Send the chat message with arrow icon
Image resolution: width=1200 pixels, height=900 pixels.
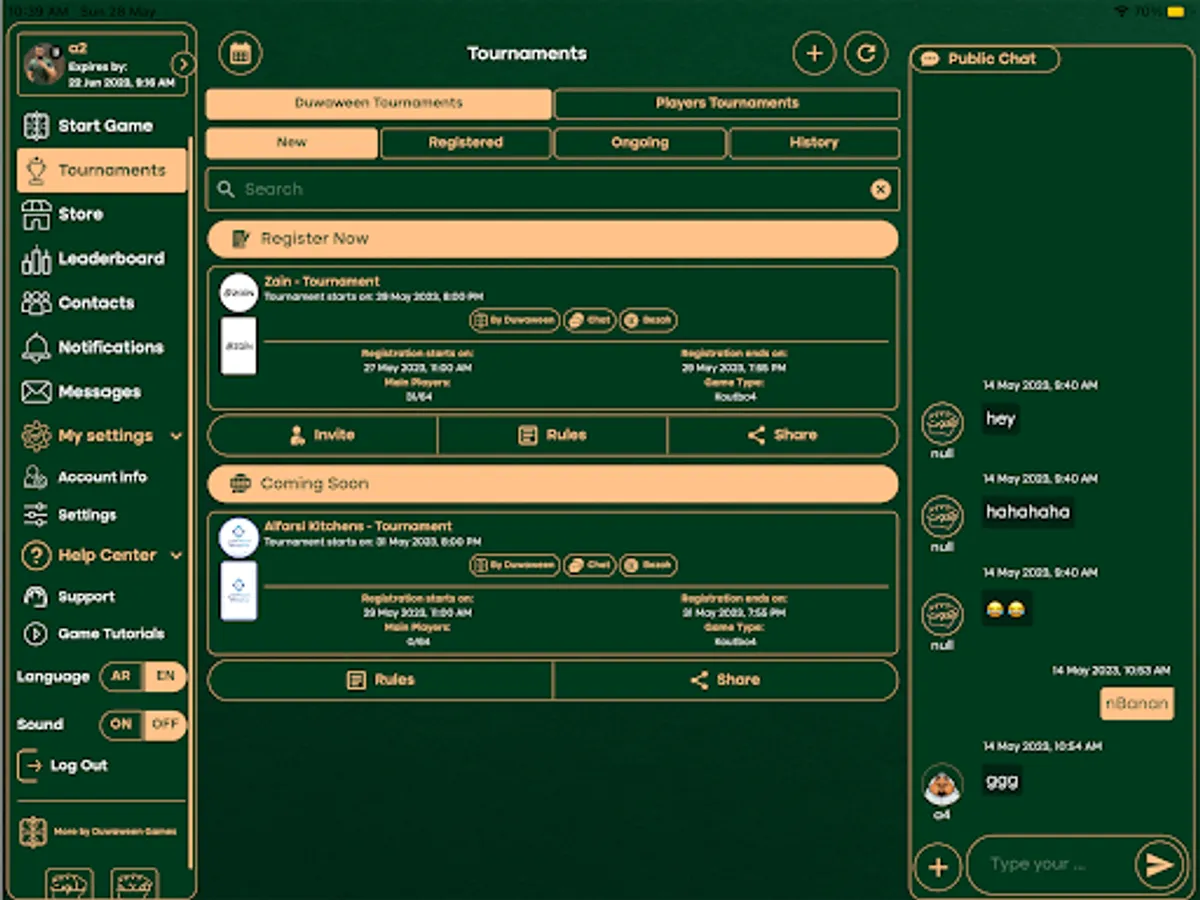[x=1159, y=865]
